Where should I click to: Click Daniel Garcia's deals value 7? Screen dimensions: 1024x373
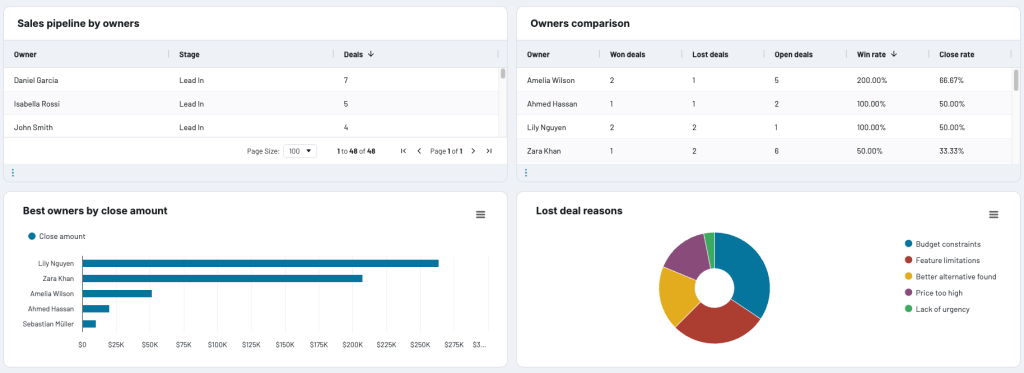tap(345, 80)
